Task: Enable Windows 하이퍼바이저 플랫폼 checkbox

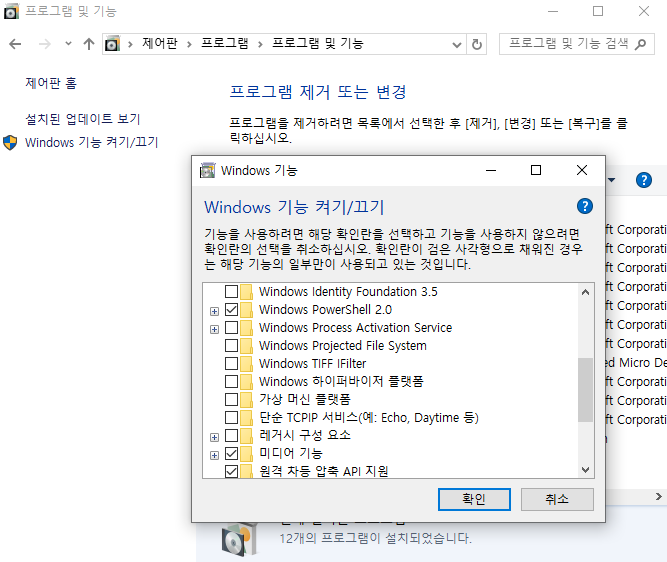Action: (231, 381)
